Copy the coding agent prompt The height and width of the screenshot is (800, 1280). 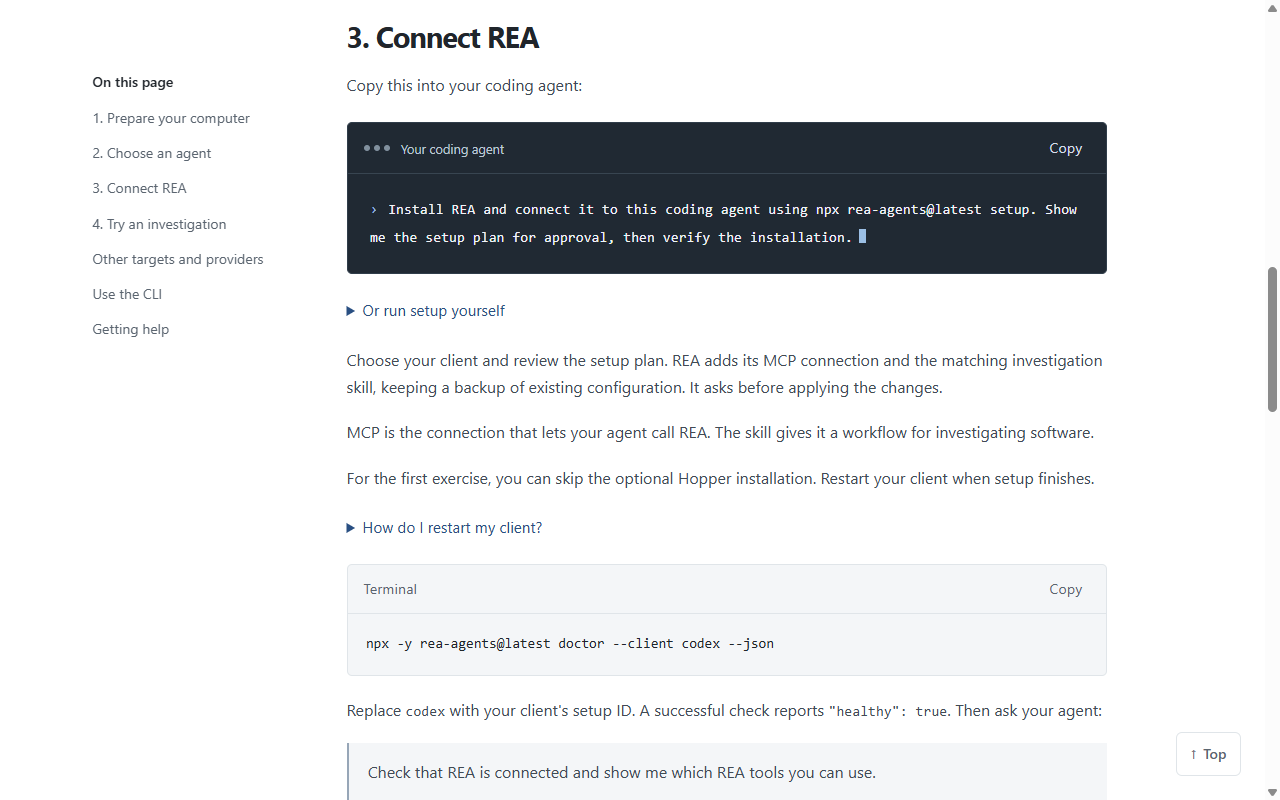point(1065,148)
